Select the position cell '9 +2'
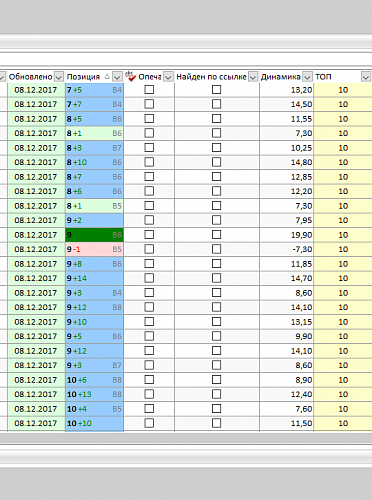 (94, 220)
